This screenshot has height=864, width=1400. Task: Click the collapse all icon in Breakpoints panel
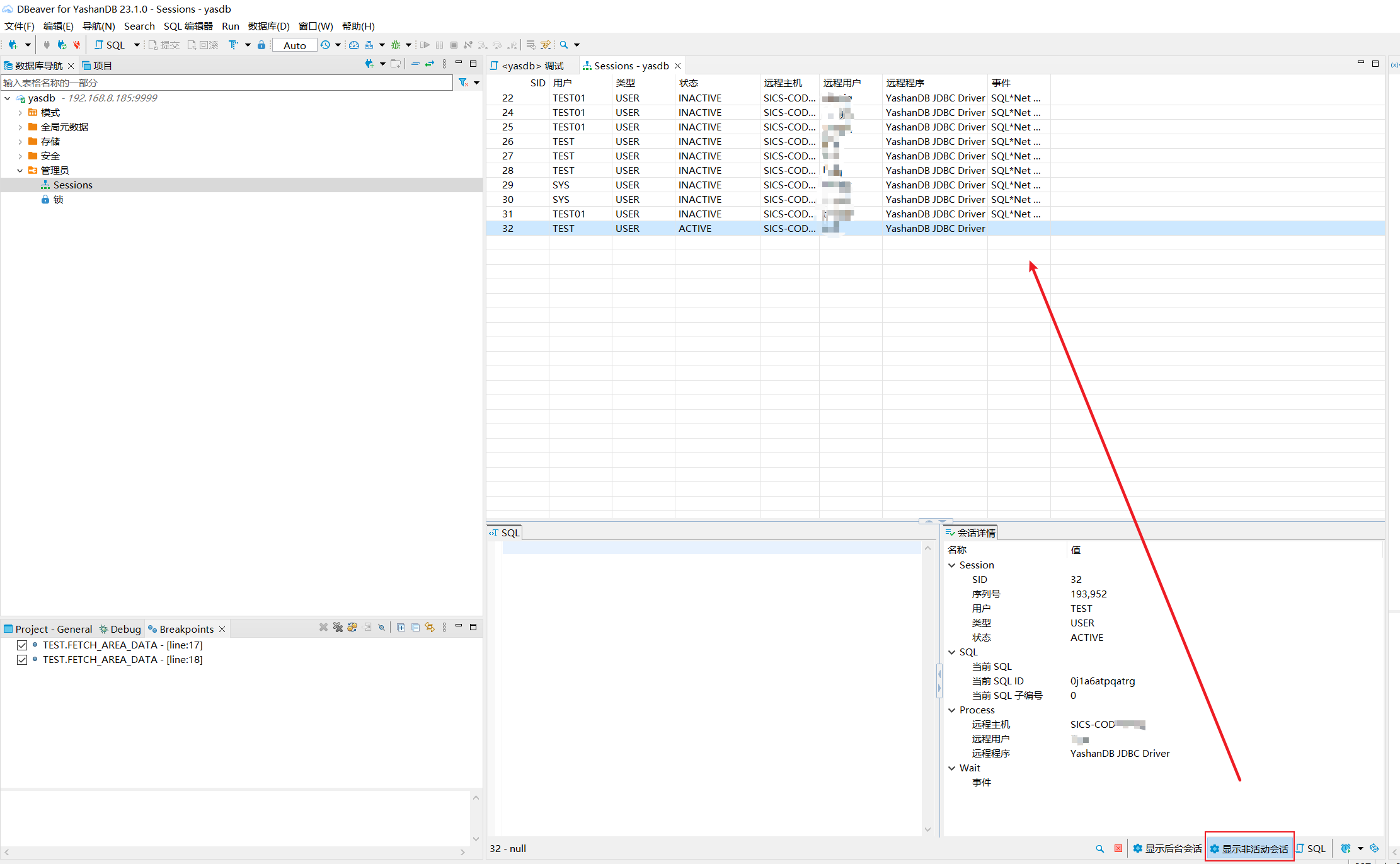click(x=415, y=628)
